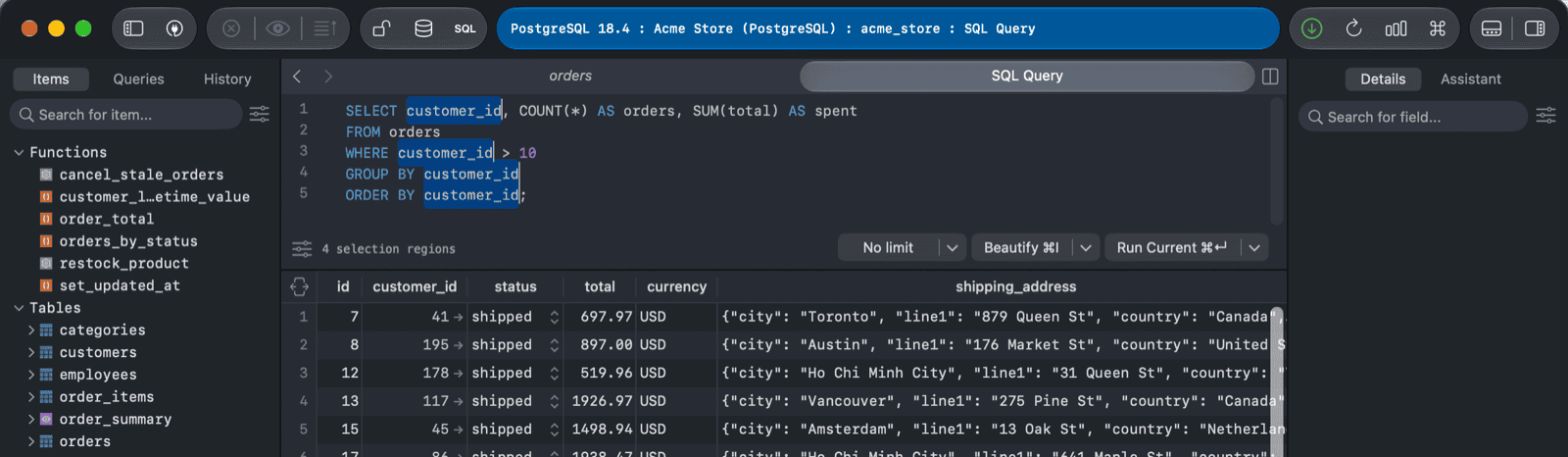Toggle the left sidebar toolbar icon
The width and height of the screenshot is (1568, 457).
(133, 28)
